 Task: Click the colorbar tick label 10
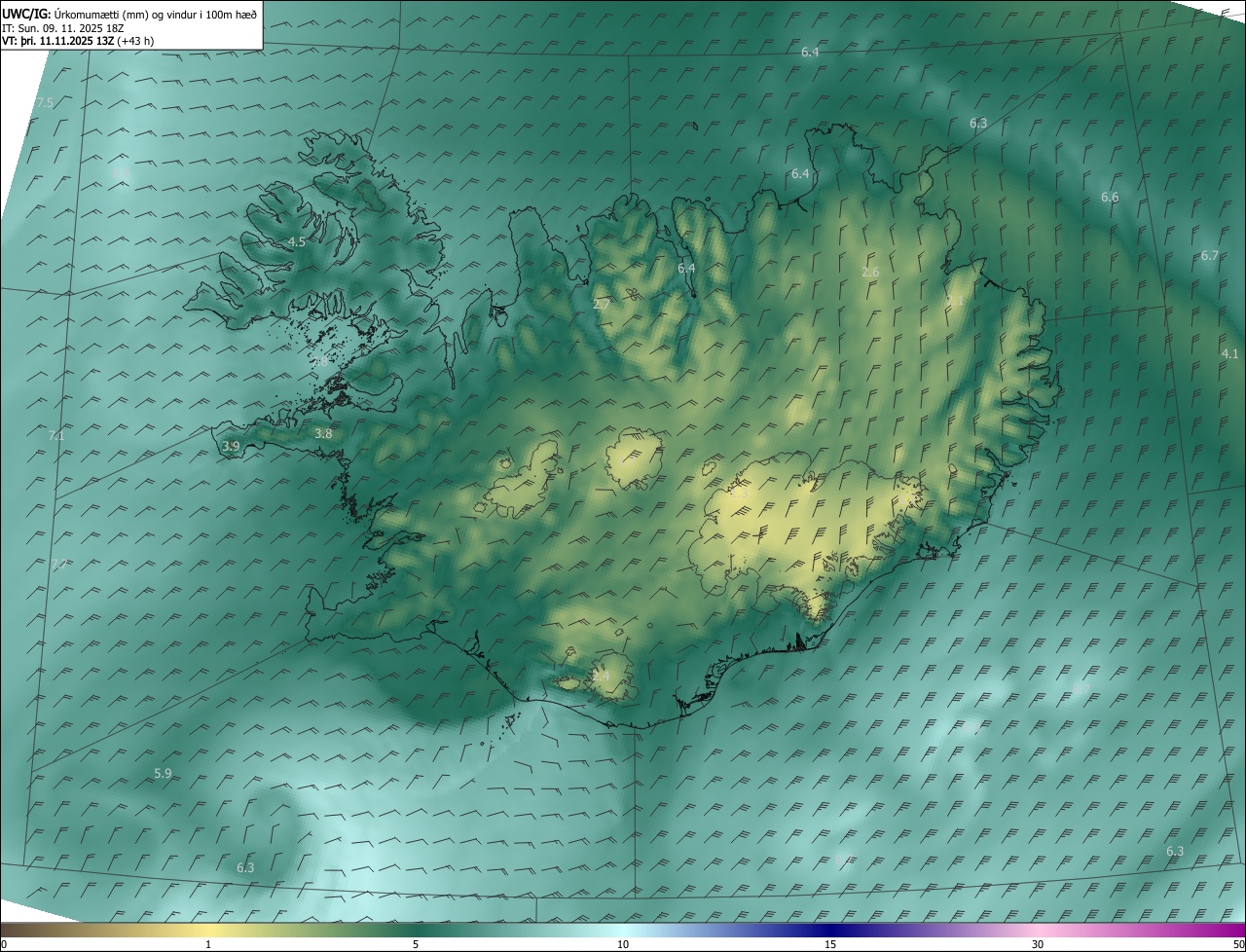623,944
